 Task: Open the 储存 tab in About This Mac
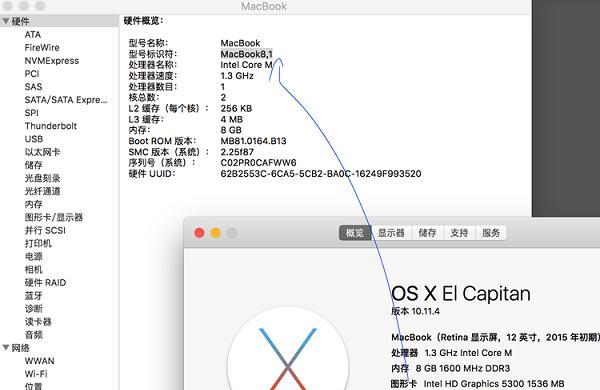click(427, 233)
